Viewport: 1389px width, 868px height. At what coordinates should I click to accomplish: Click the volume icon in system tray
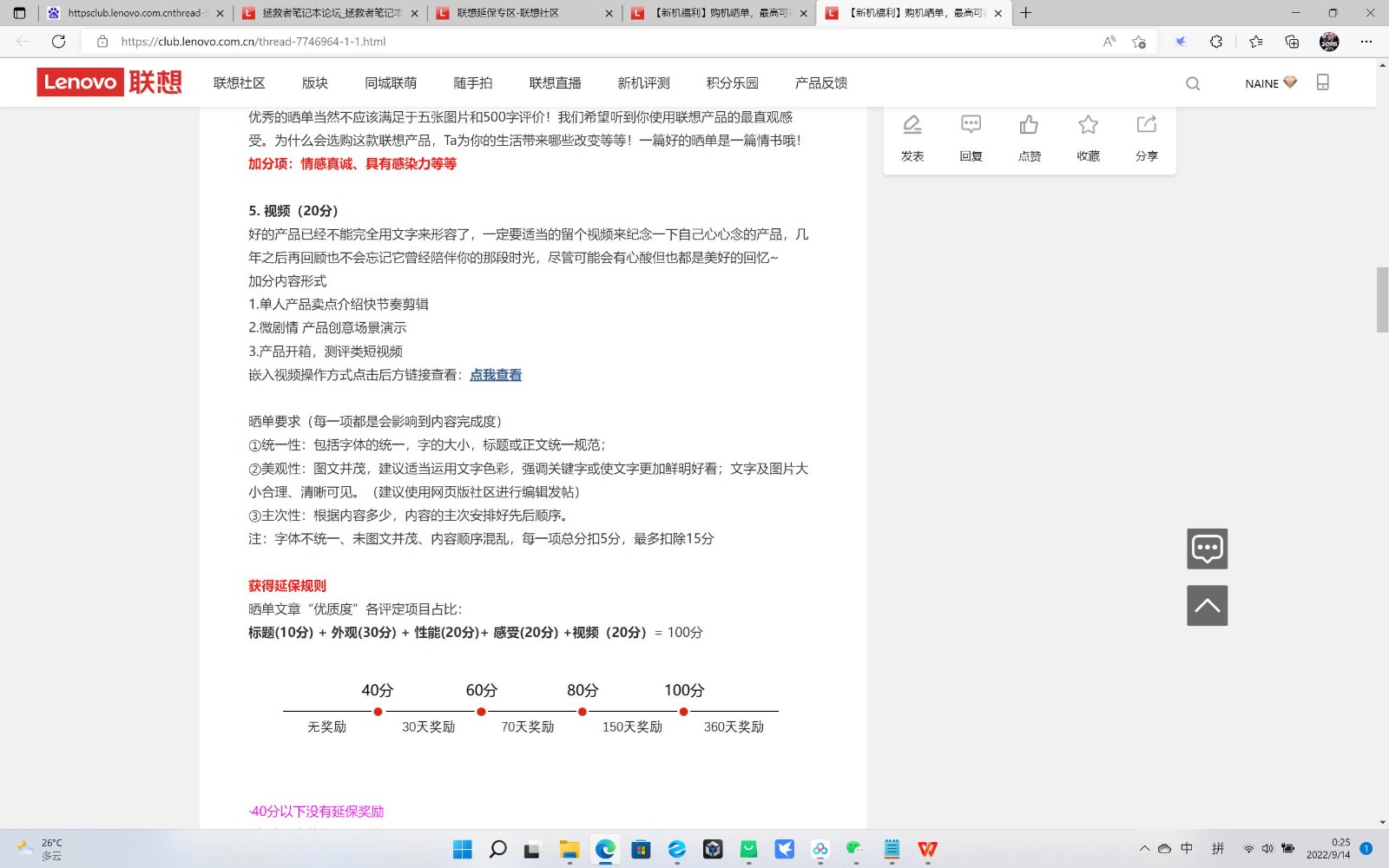pyautogui.click(x=1267, y=848)
